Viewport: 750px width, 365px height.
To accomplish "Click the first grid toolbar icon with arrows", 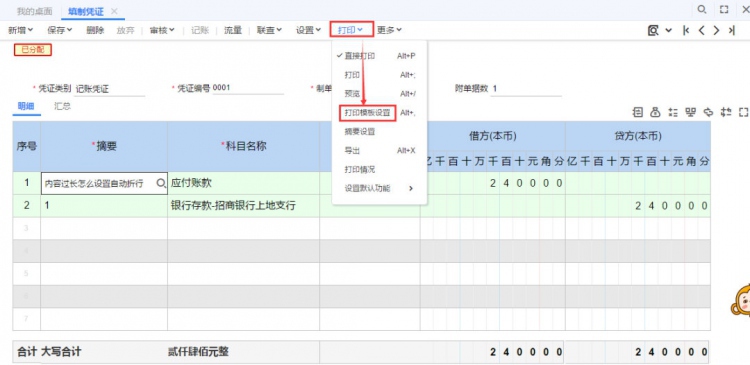I will pos(638,112).
